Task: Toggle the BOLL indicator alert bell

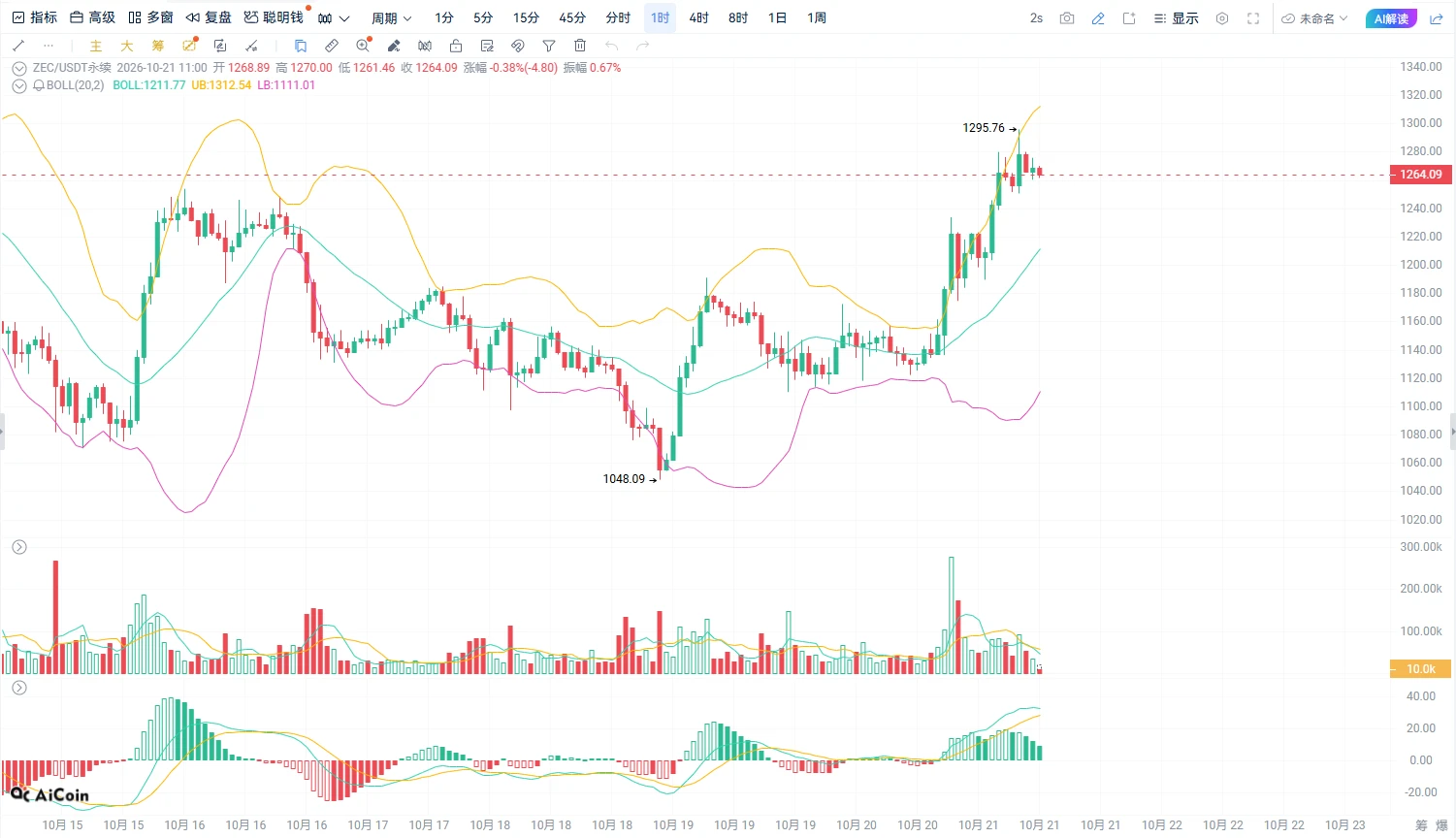Action: [39, 85]
